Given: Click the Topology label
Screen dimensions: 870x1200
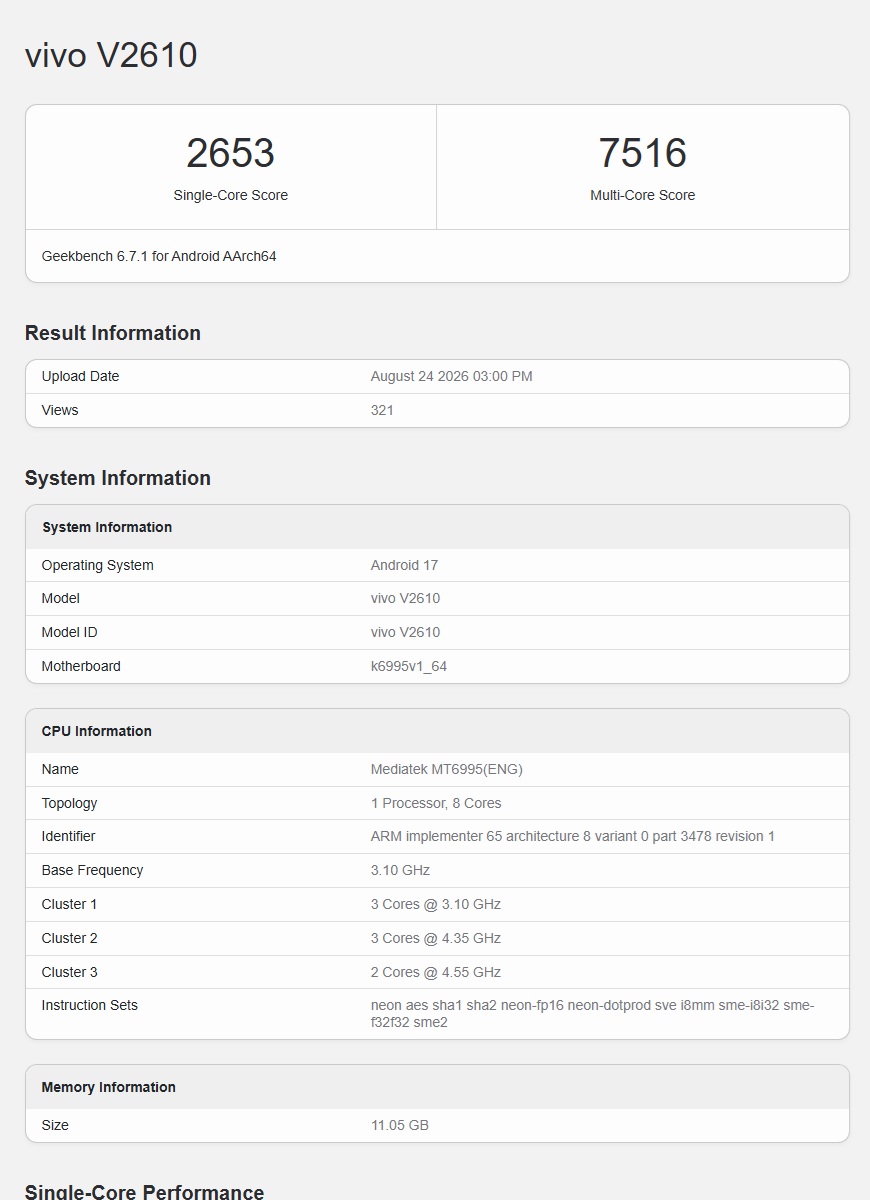Looking at the screenshot, I should click(x=70, y=803).
